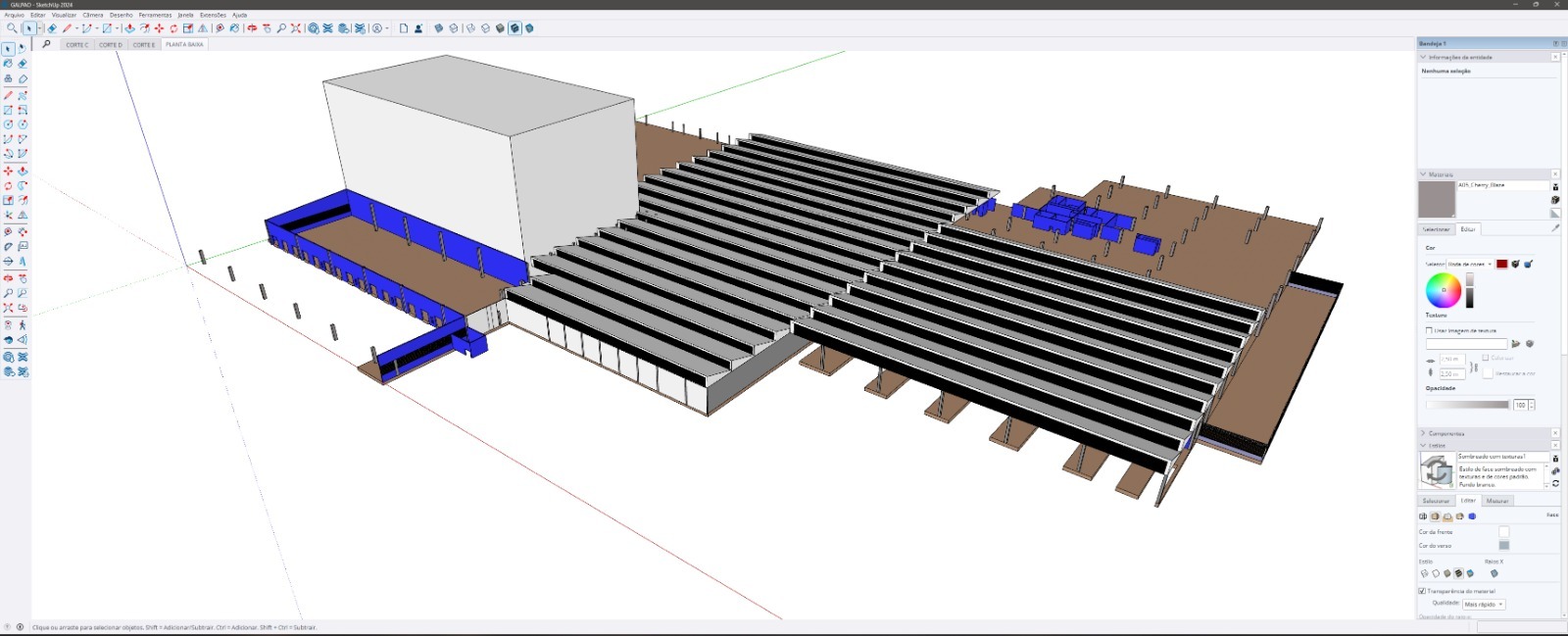This screenshot has height=636, width=1568.
Task: Toggle 'Transparência do material' checkbox
Action: coord(1422,591)
